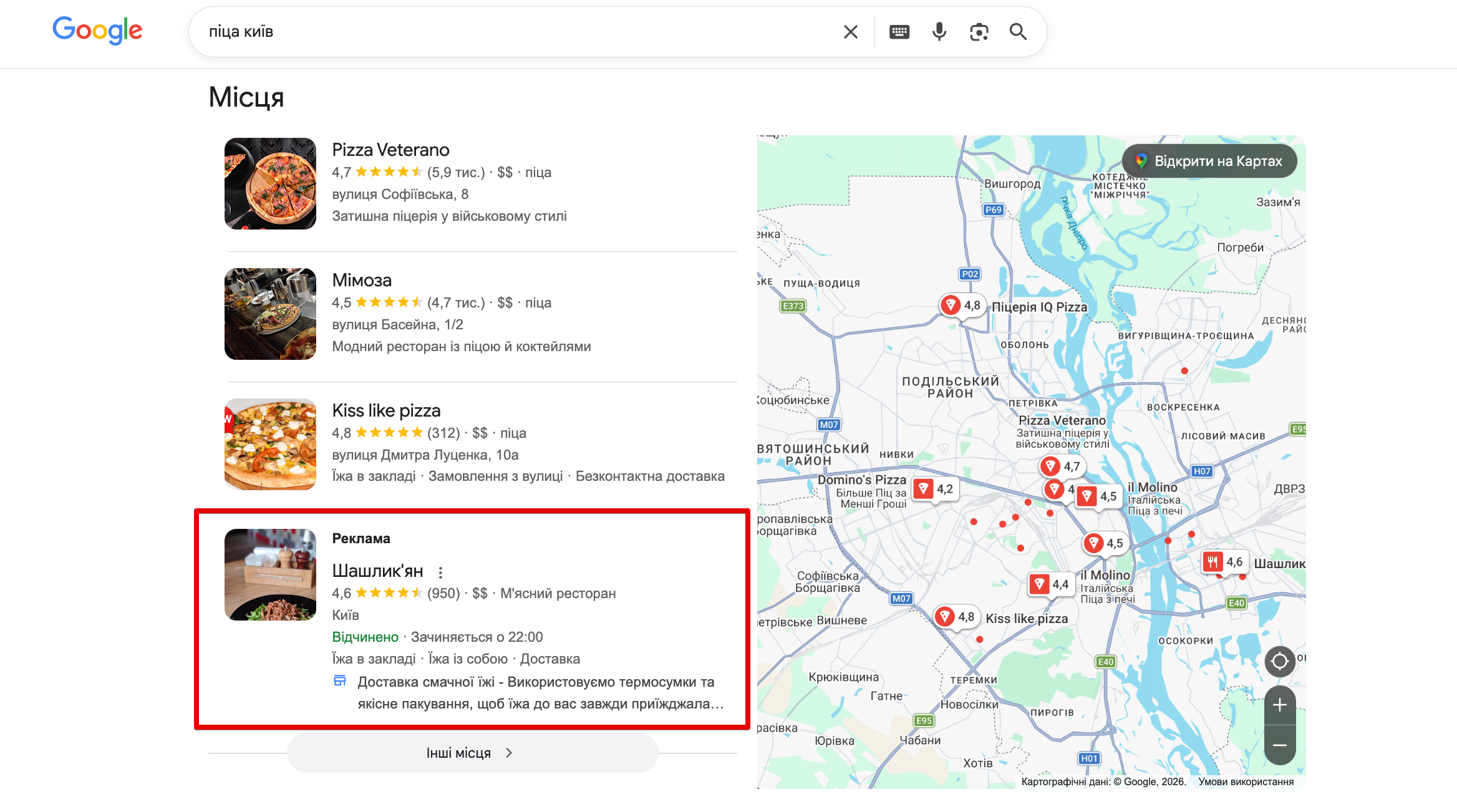Click the Pizza Veterano label on the map
The height and width of the screenshot is (812, 1457).
click(x=1062, y=420)
